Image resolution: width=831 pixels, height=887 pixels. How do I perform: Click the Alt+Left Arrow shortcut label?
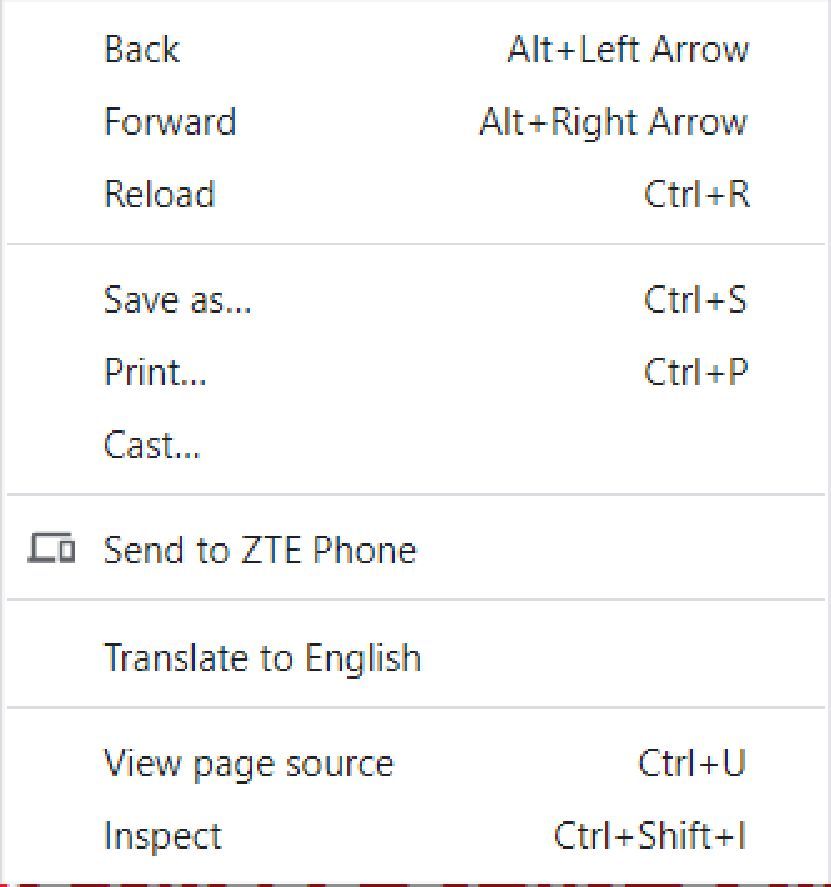pos(628,49)
